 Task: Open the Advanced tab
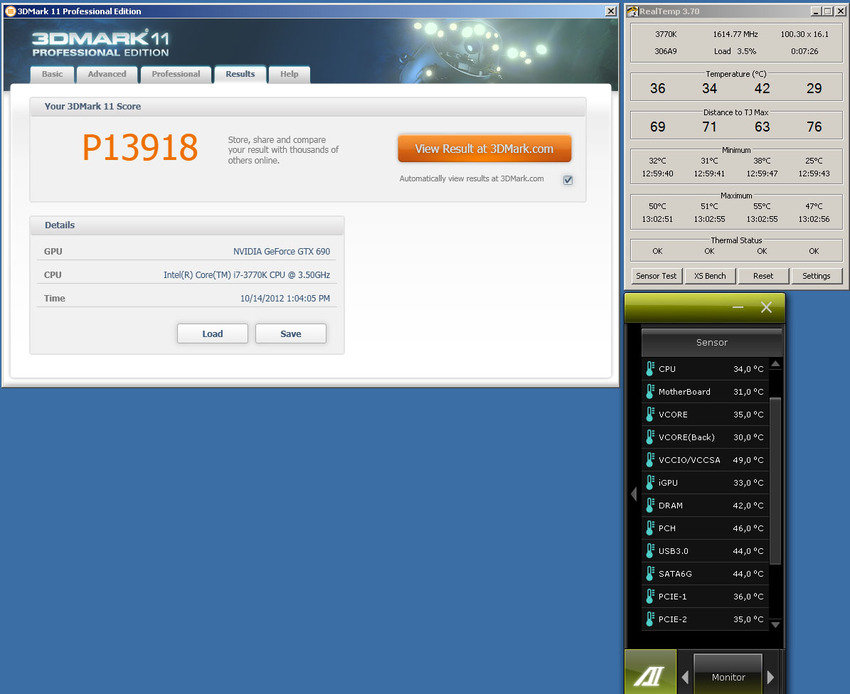(x=107, y=74)
